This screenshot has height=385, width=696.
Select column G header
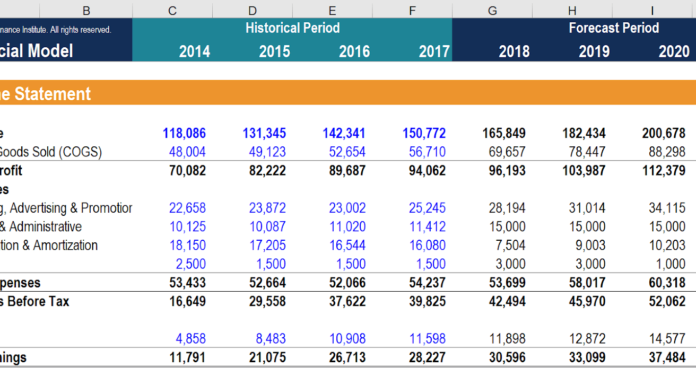pos(492,10)
